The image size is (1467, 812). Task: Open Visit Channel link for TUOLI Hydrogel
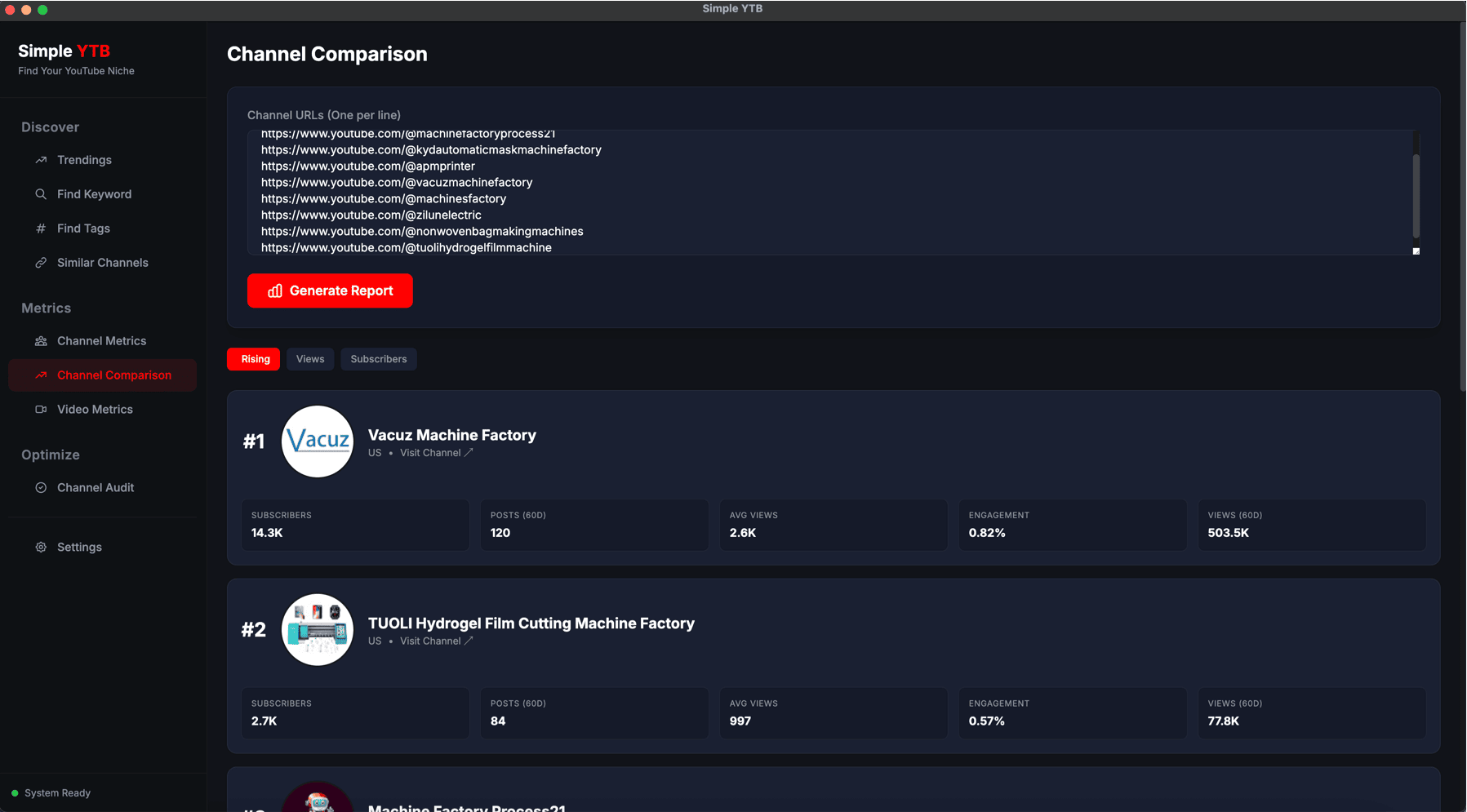[430, 641]
